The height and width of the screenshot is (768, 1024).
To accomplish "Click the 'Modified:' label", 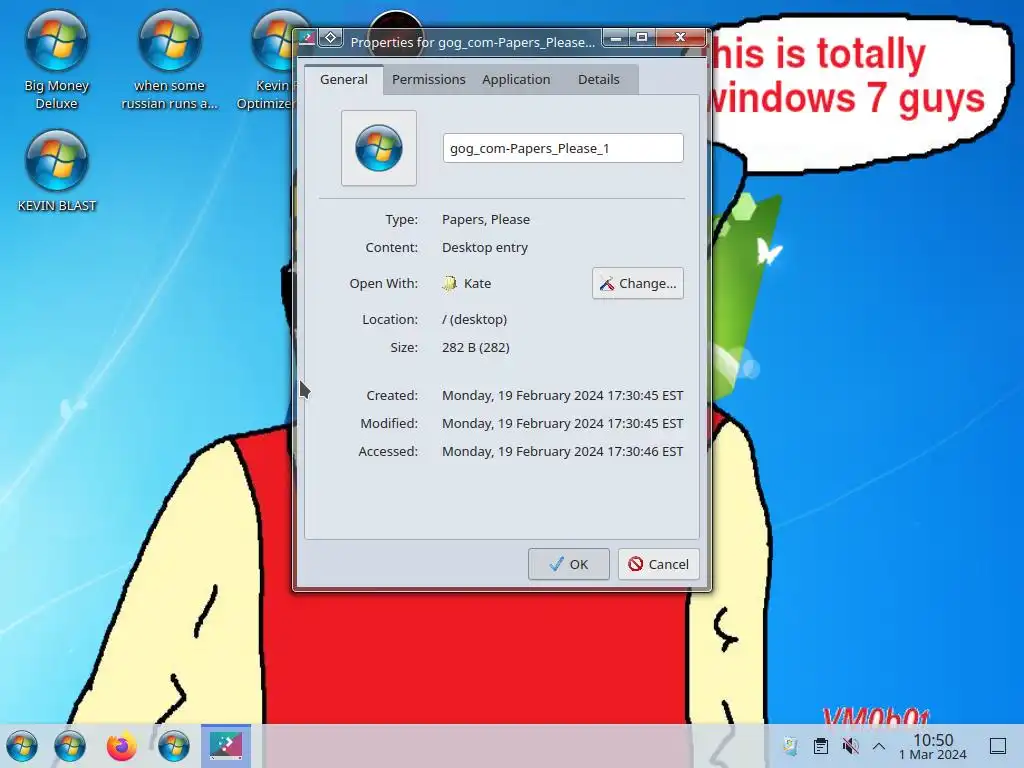I will point(389,424).
